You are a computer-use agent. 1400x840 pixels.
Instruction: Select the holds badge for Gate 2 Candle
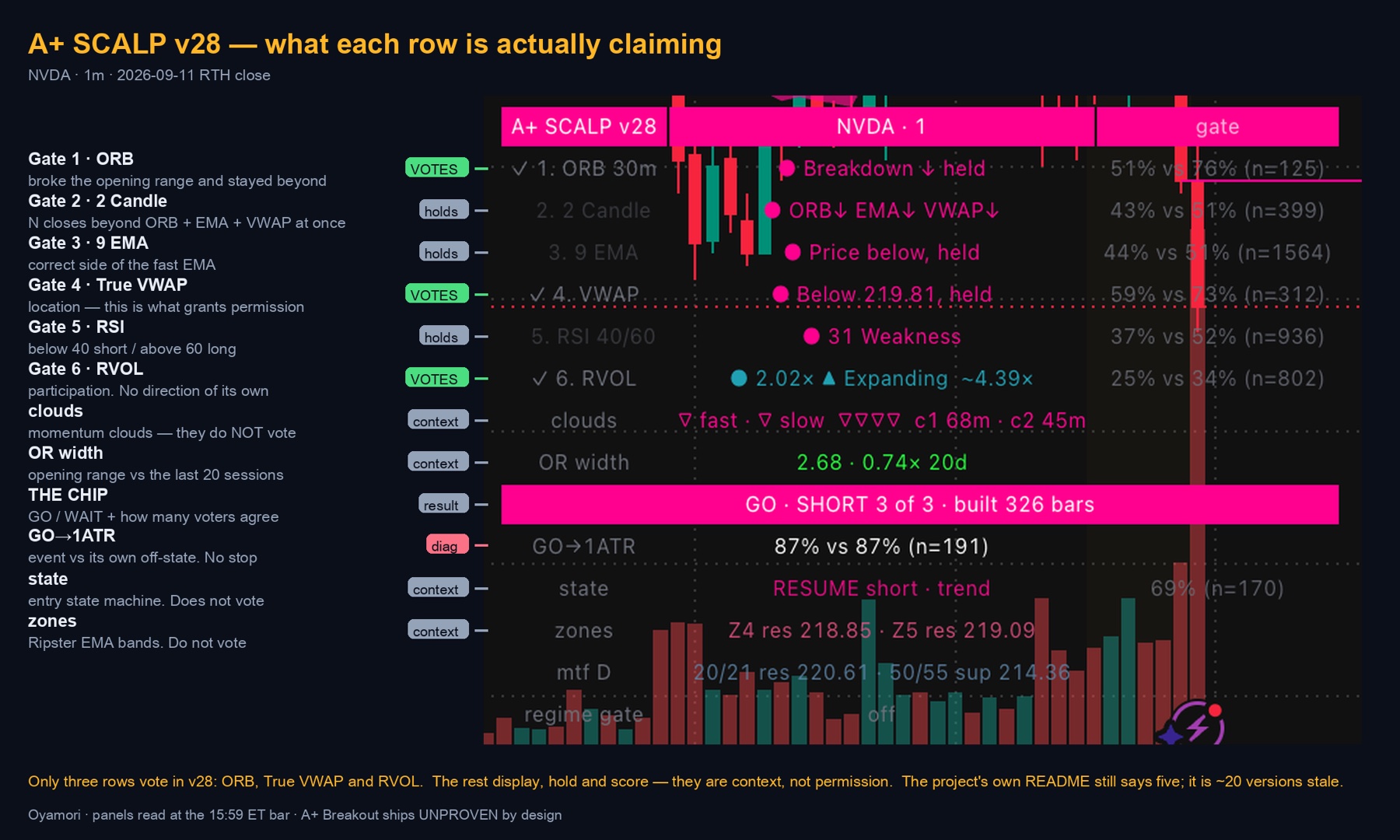(443, 210)
